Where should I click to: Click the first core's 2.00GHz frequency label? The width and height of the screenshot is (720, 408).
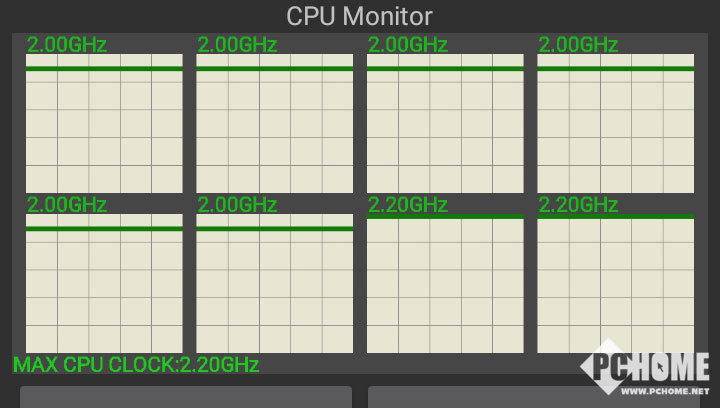click(67, 45)
